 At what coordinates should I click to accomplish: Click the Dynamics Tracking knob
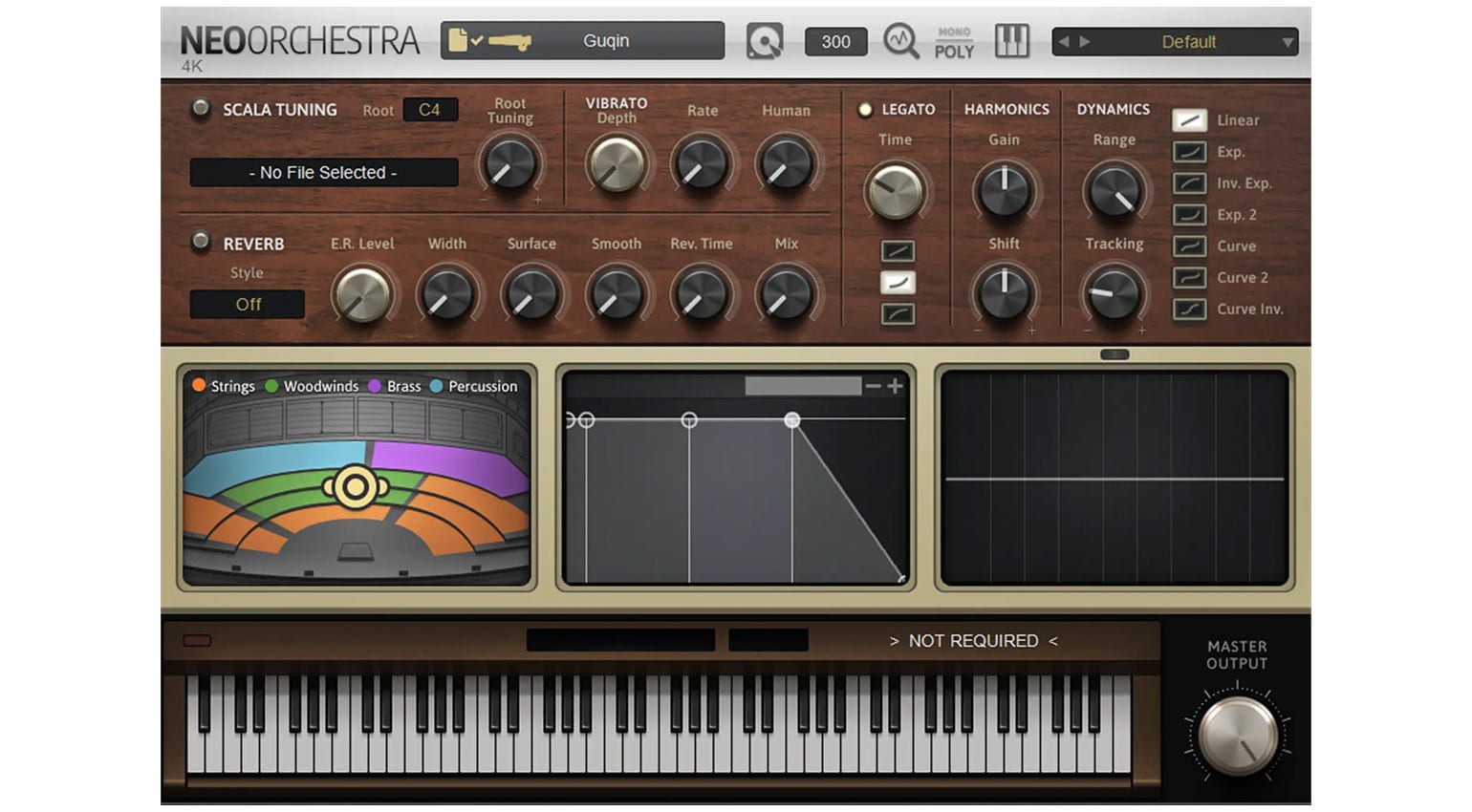click(1115, 293)
